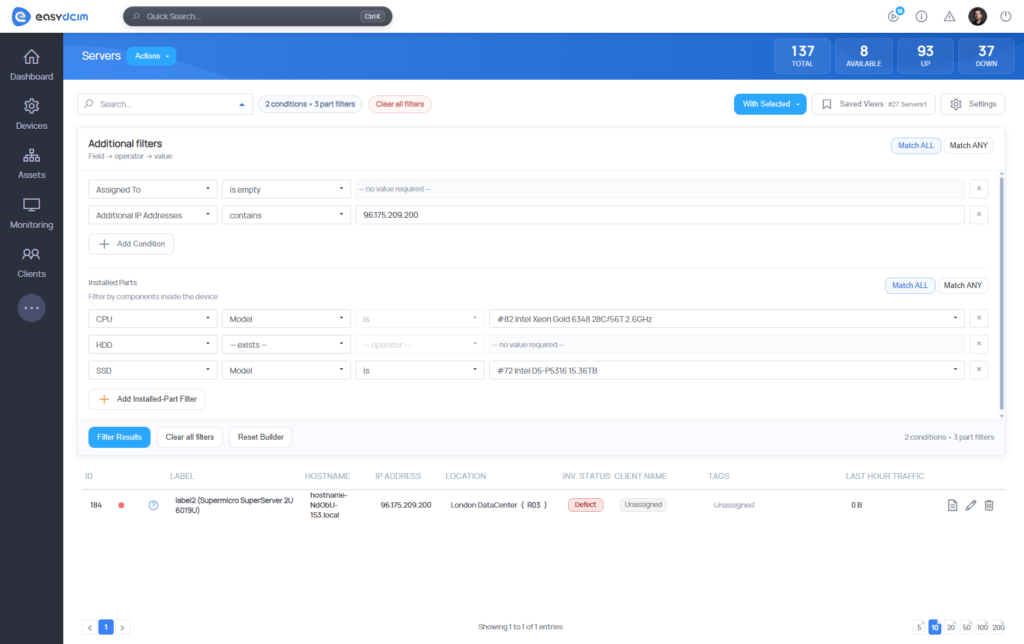Edit server 184 with pencil icon

point(971,505)
